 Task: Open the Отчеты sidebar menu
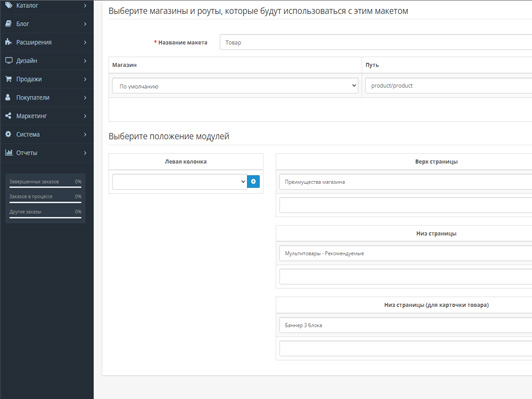[x=47, y=153]
